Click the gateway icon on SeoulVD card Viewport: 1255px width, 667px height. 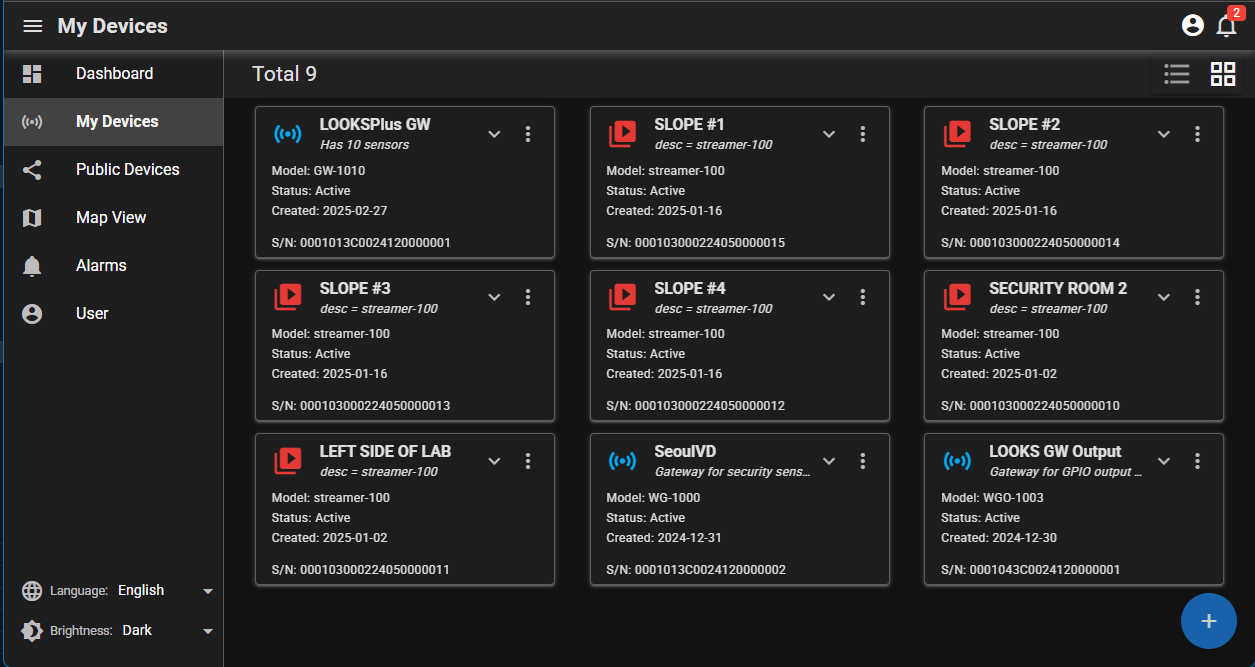click(x=622, y=461)
